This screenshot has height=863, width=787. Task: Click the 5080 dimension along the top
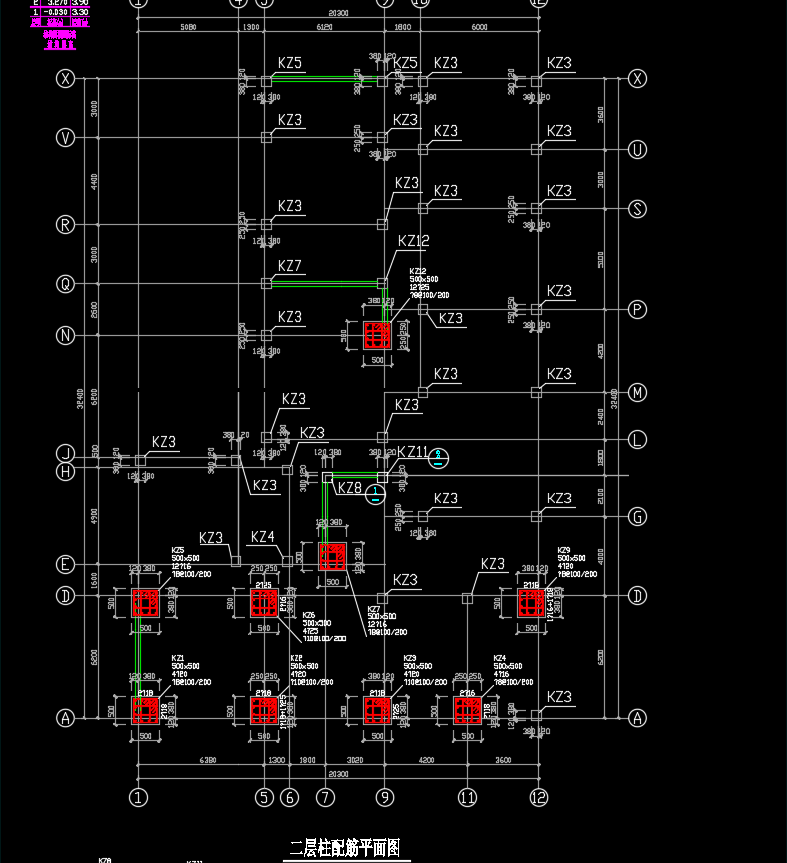pos(188,27)
